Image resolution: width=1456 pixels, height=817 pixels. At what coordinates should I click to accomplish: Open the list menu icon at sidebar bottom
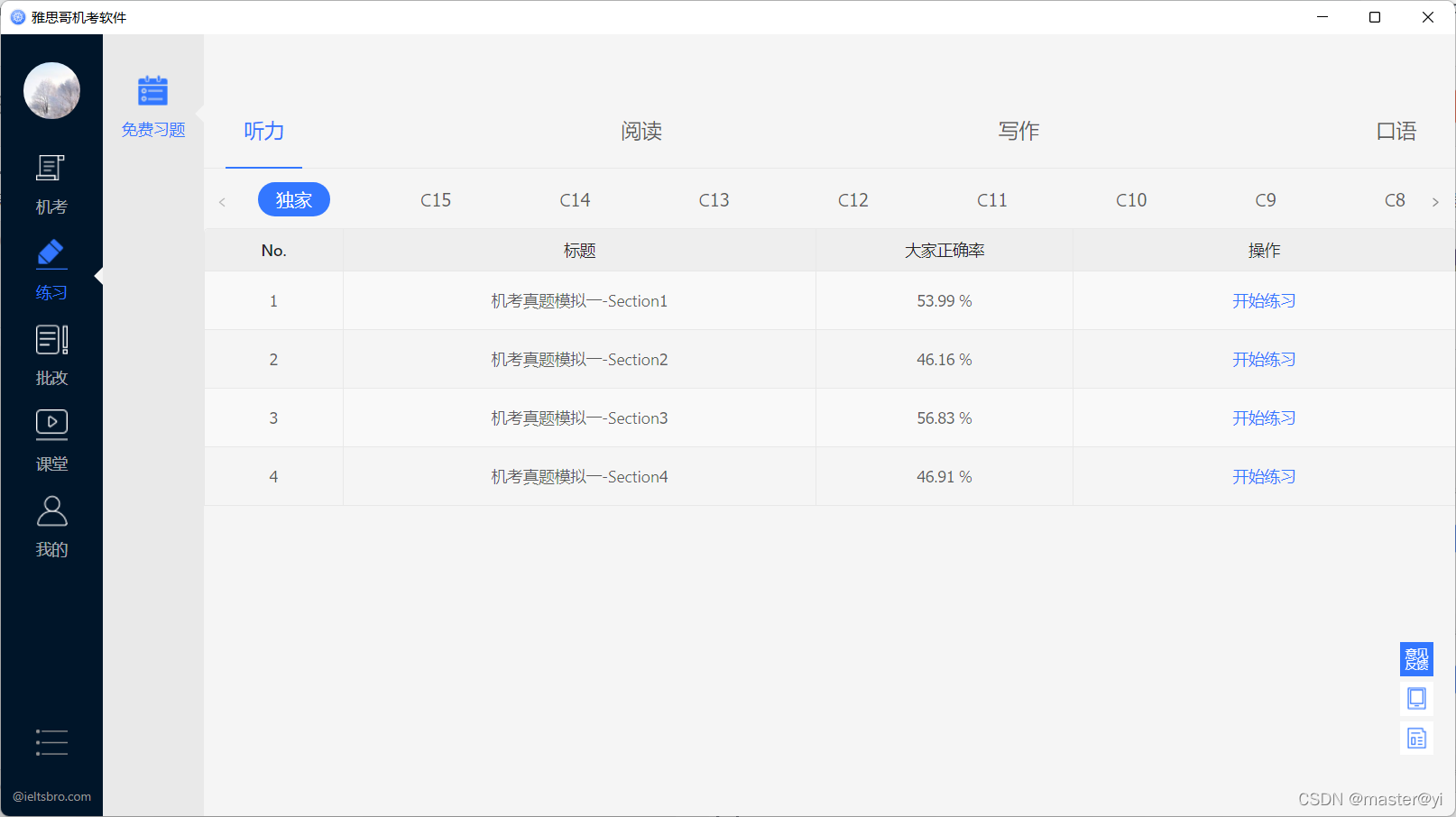[51, 742]
